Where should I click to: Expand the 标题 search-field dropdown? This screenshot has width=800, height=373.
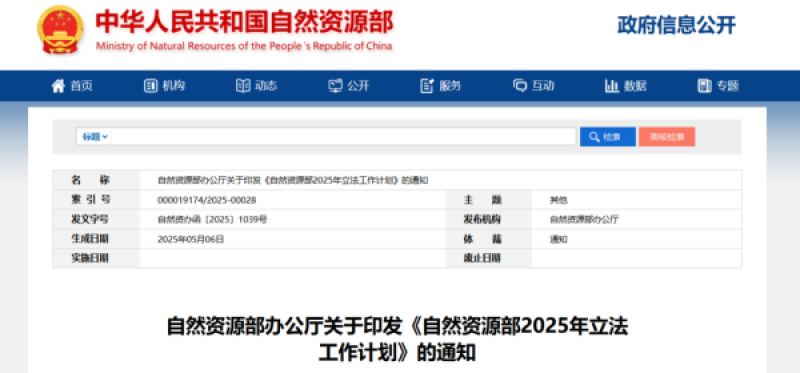click(95, 137)
